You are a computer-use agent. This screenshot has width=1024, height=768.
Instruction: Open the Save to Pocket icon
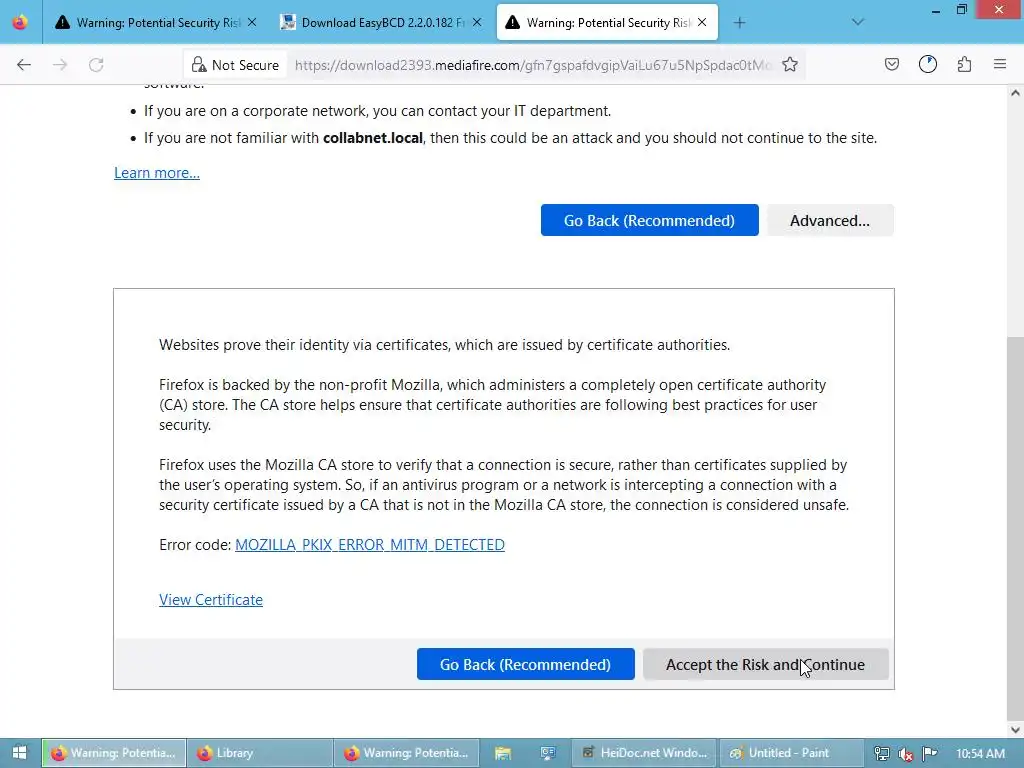coord(892,65)
